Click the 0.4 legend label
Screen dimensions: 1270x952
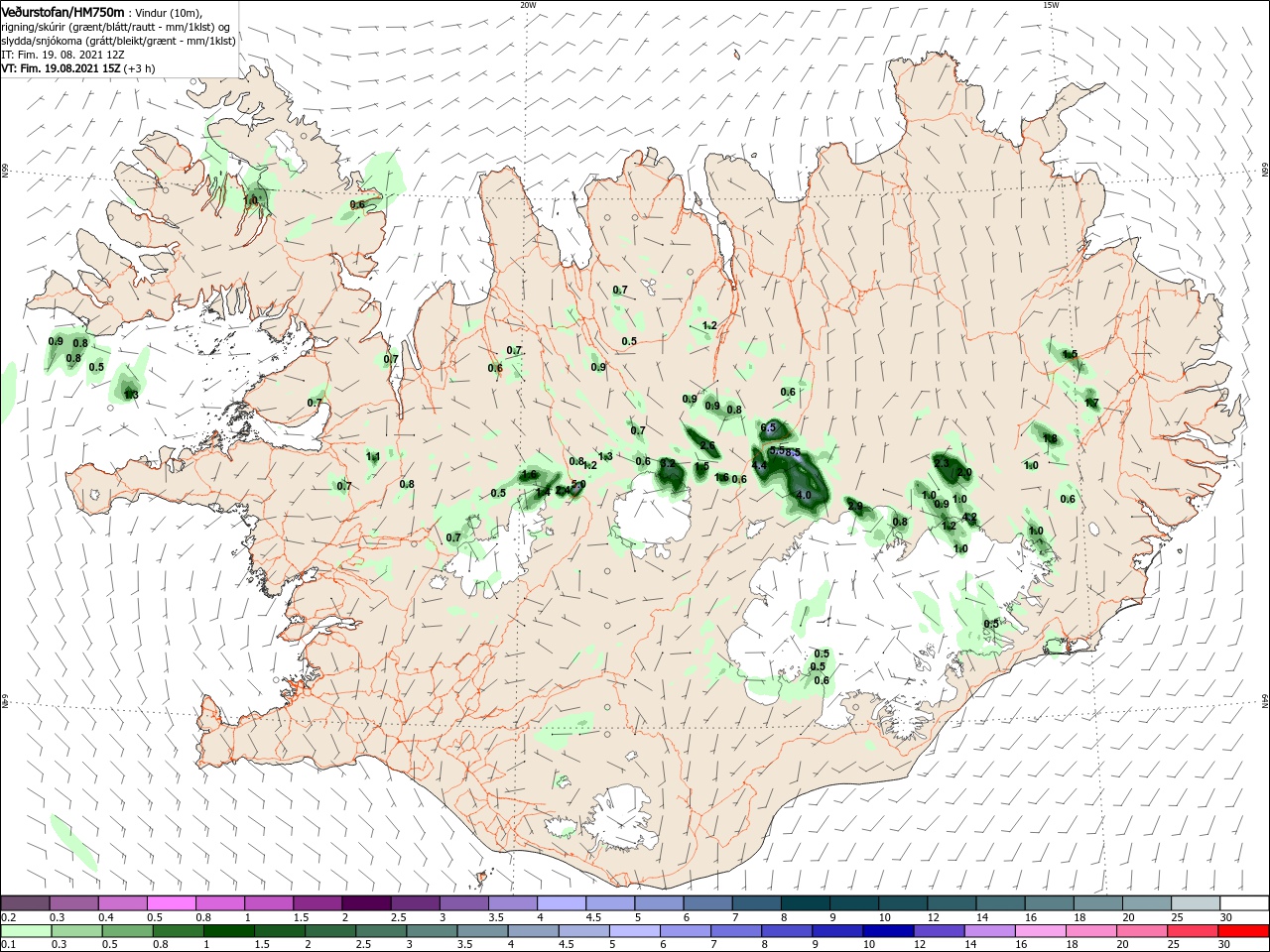click(x=106, y=917)
